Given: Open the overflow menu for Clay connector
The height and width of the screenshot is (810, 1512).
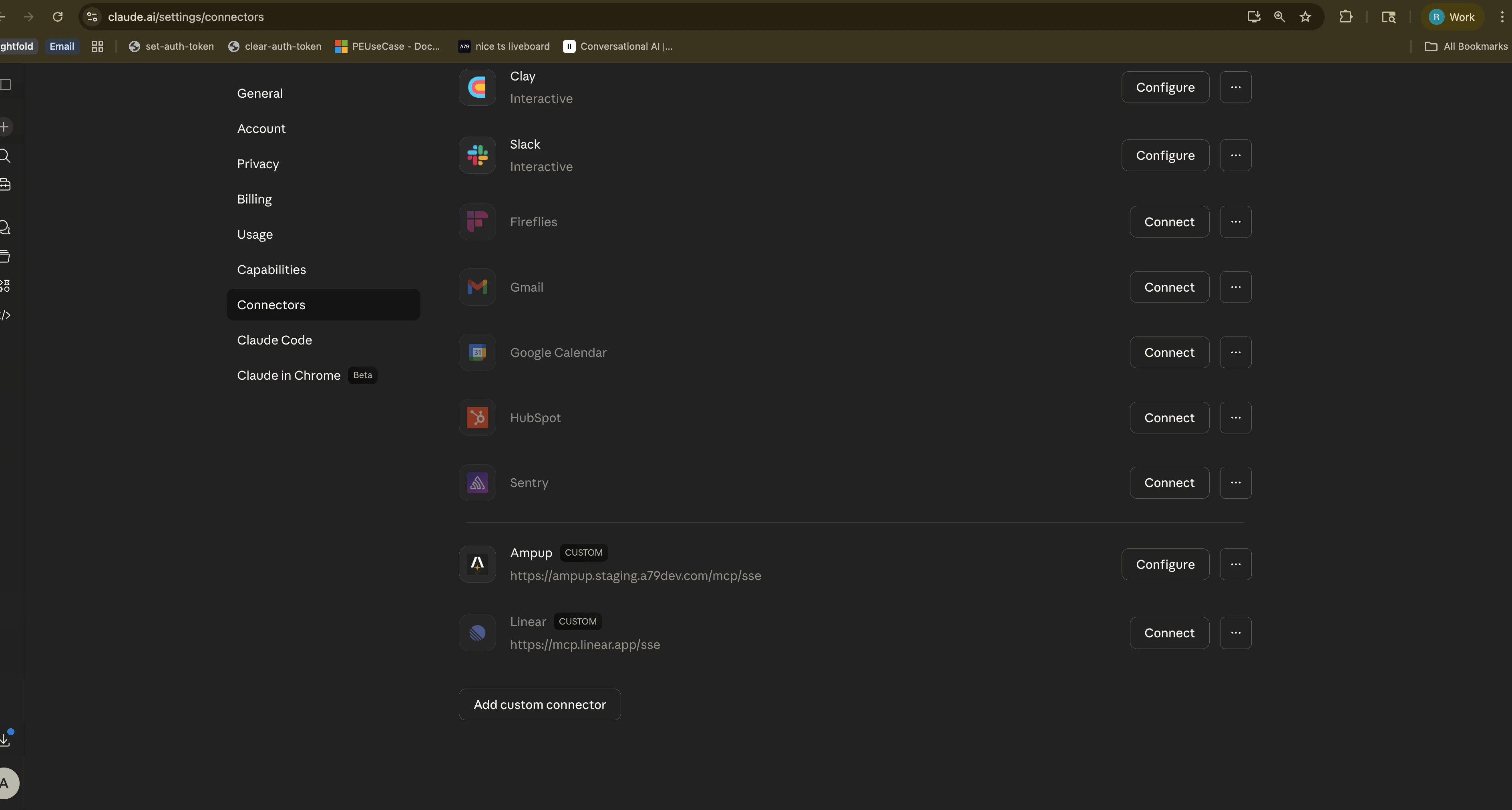Looking at the screenshot, I should pyautogui.click(x=1236, y=87).
